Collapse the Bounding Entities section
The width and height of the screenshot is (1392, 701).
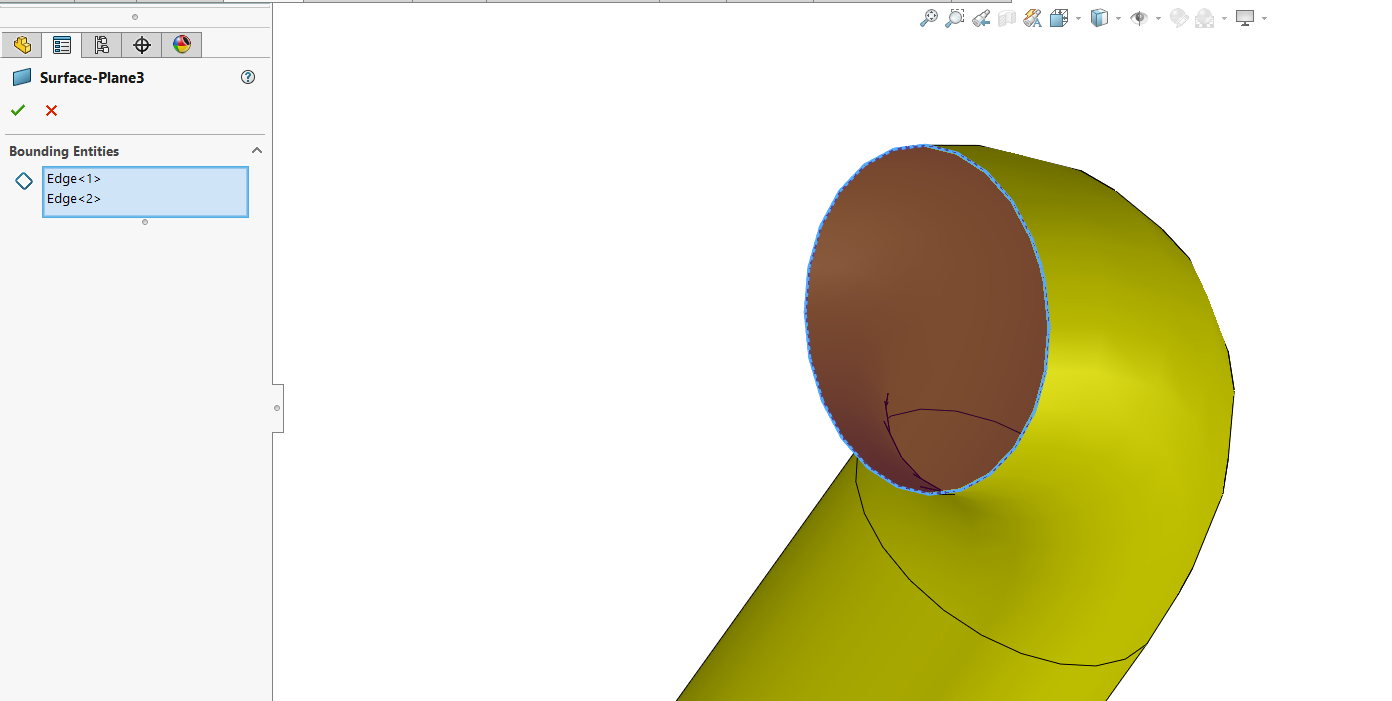[256, 151]
